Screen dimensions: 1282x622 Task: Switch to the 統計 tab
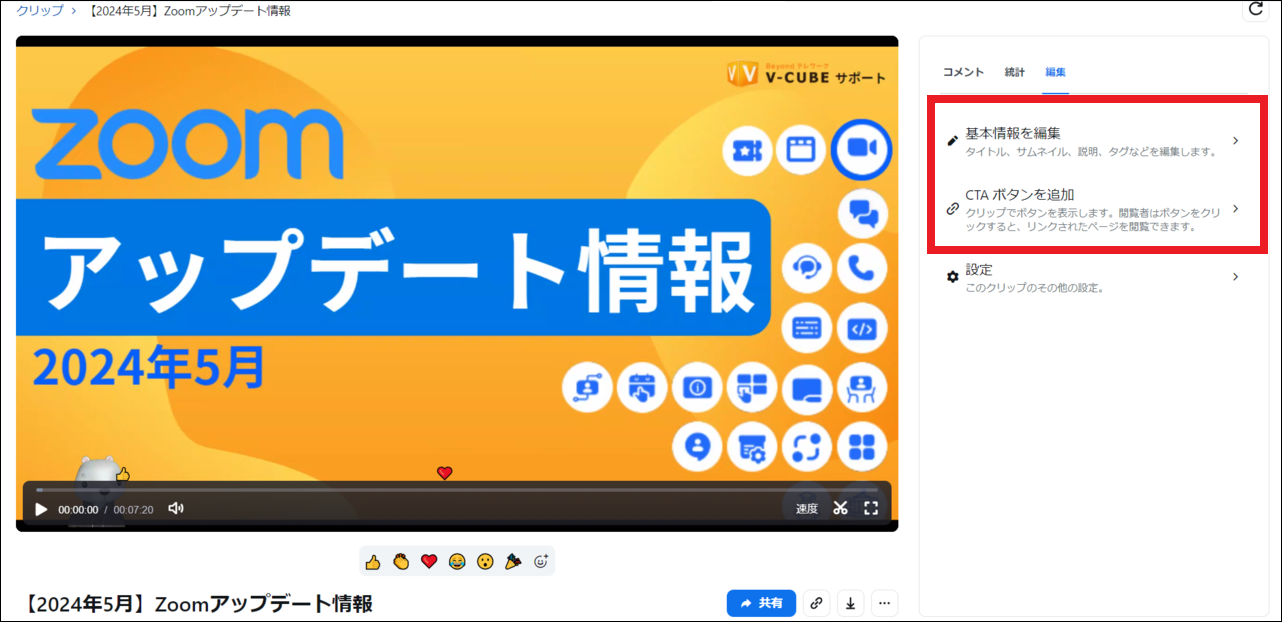(1015, 72)
